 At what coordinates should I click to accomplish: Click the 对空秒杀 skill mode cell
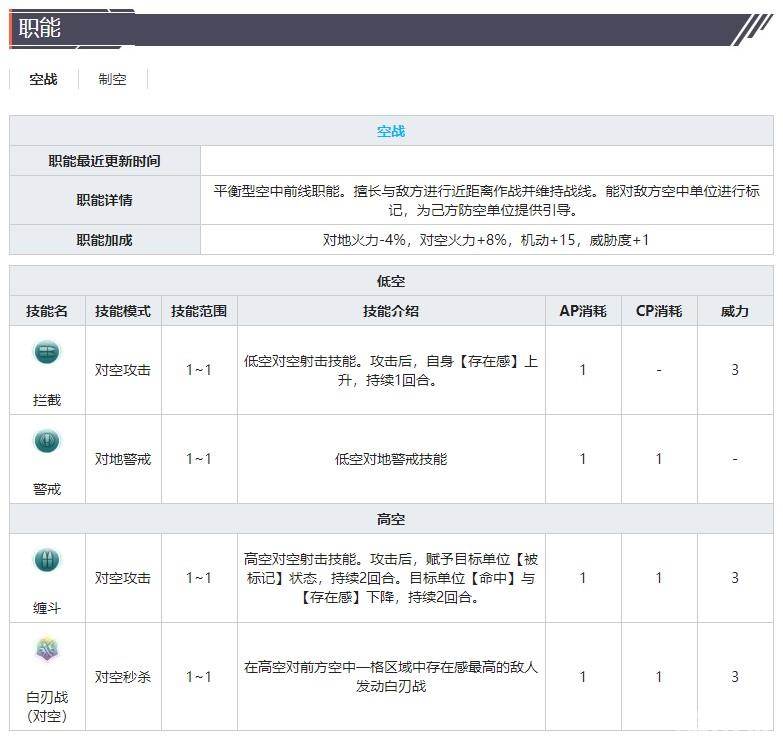coord(123,677)
